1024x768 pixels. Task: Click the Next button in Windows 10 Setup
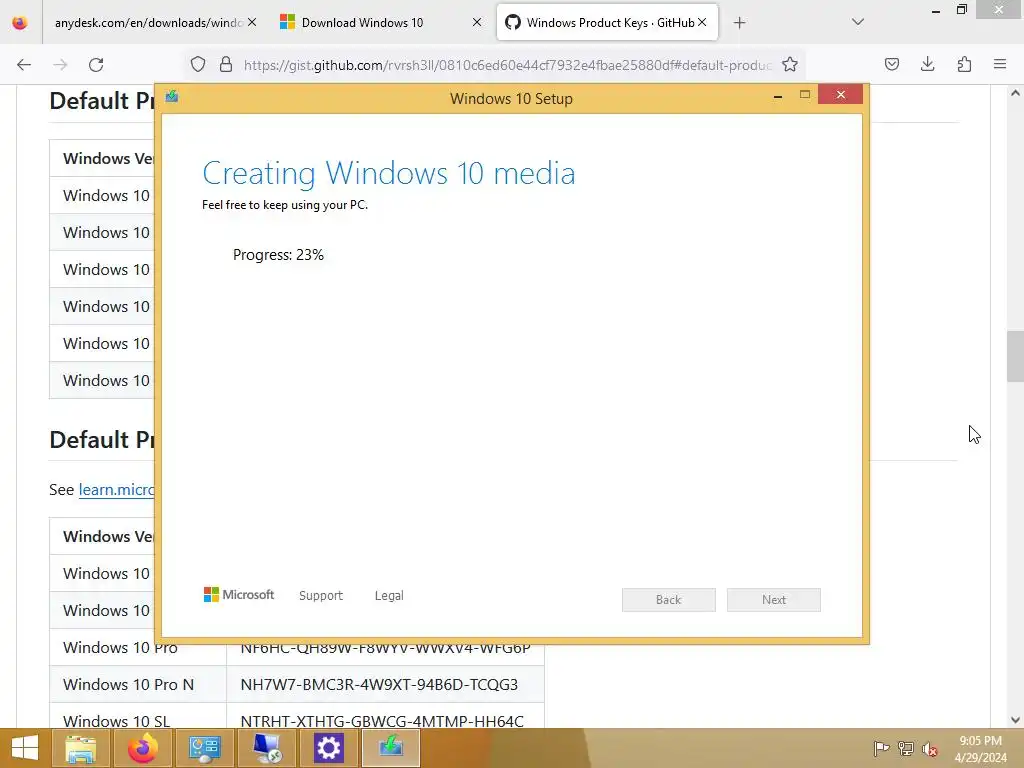pyautogui.click(x=774, y=600)
